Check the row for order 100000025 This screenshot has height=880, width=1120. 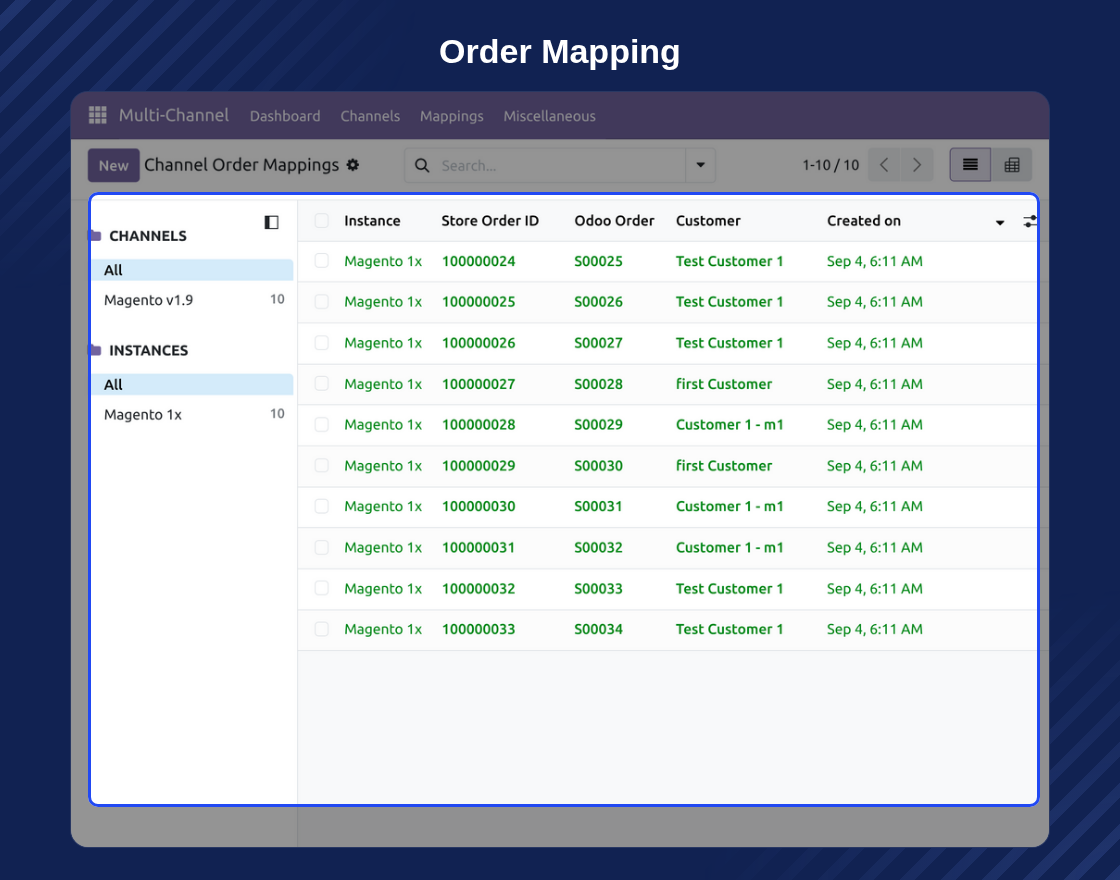pyautogui.click(x=321, y=301)
